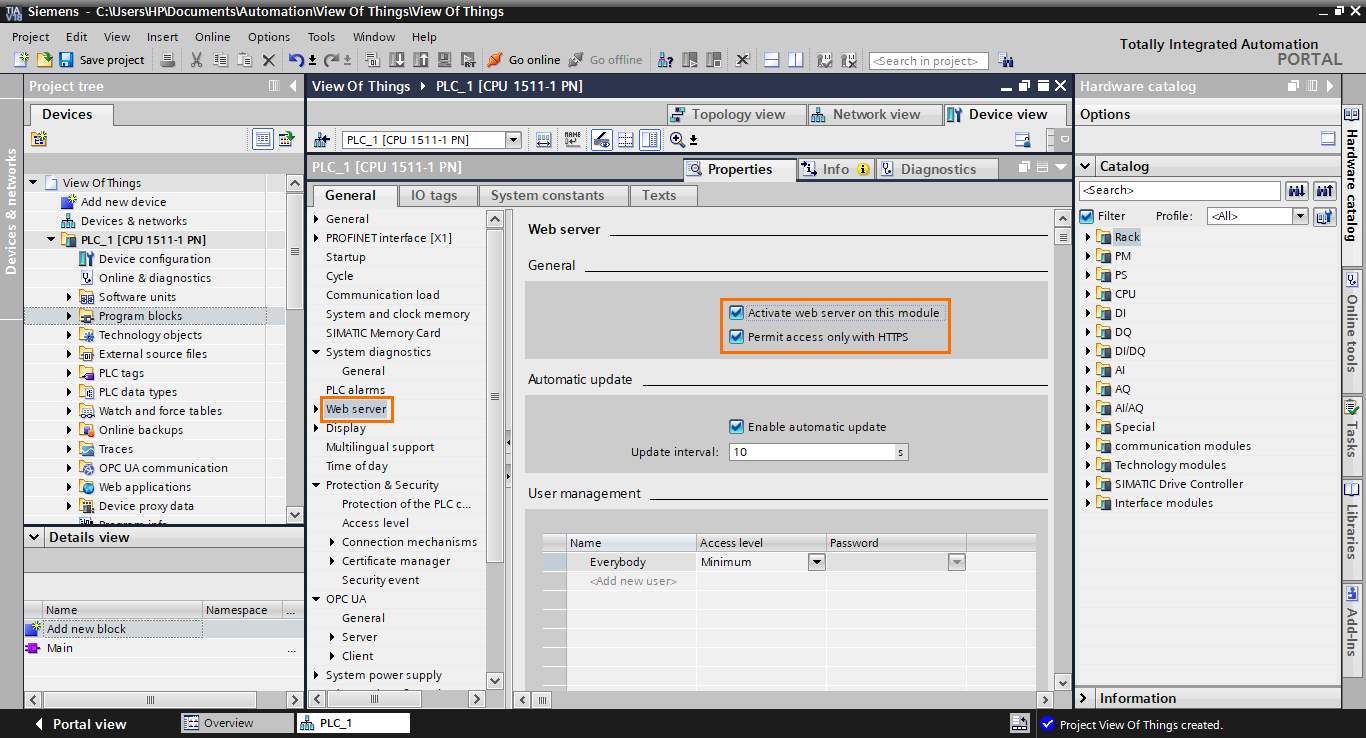Image resolution: width=1366 pixels, height=738 pixels.
Task: Click the Open project icon
Action: [x=43, y=60]
